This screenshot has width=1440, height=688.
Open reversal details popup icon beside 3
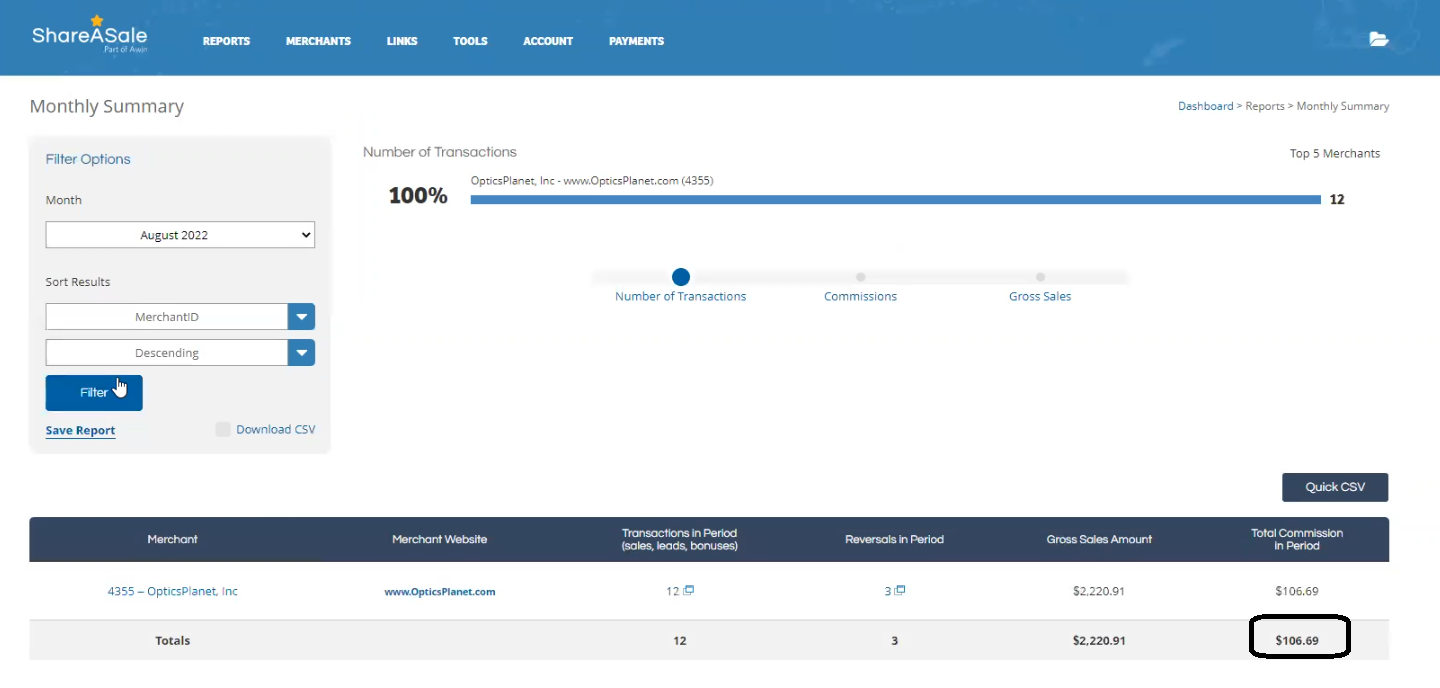(x=900, y=590)
